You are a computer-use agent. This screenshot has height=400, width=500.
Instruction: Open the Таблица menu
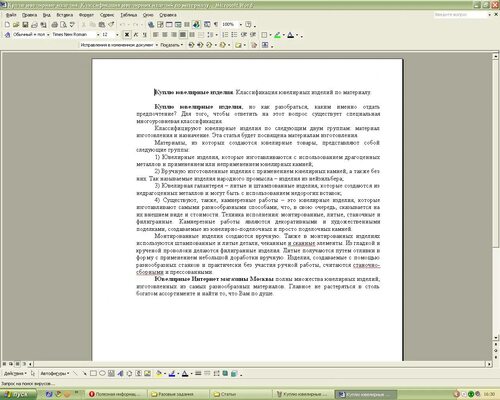point(129,15)
